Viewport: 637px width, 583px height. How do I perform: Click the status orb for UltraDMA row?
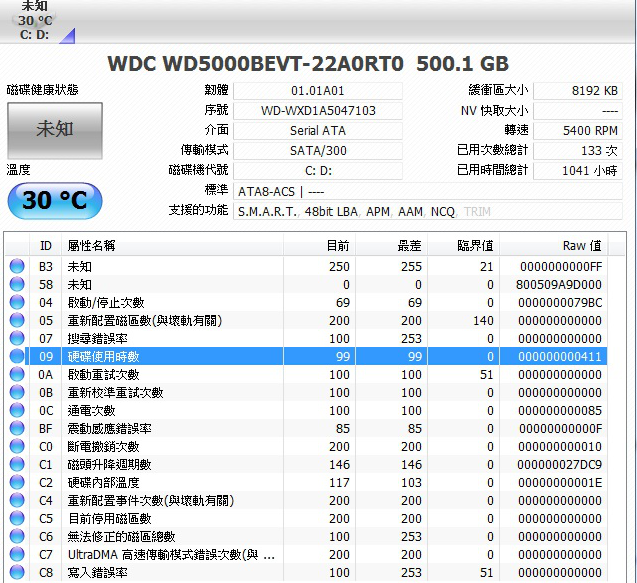tap(17, 555)
